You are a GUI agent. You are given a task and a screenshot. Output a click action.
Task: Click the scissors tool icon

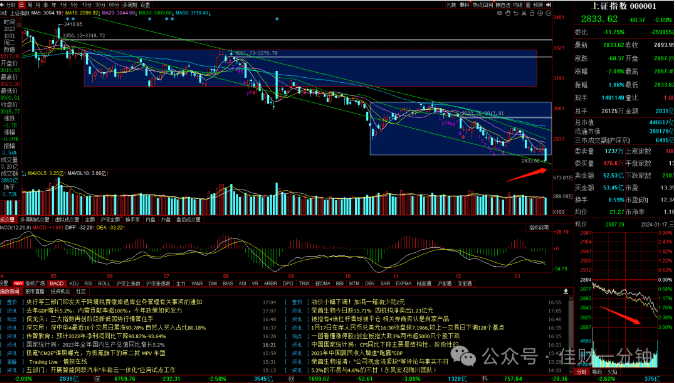524,13
